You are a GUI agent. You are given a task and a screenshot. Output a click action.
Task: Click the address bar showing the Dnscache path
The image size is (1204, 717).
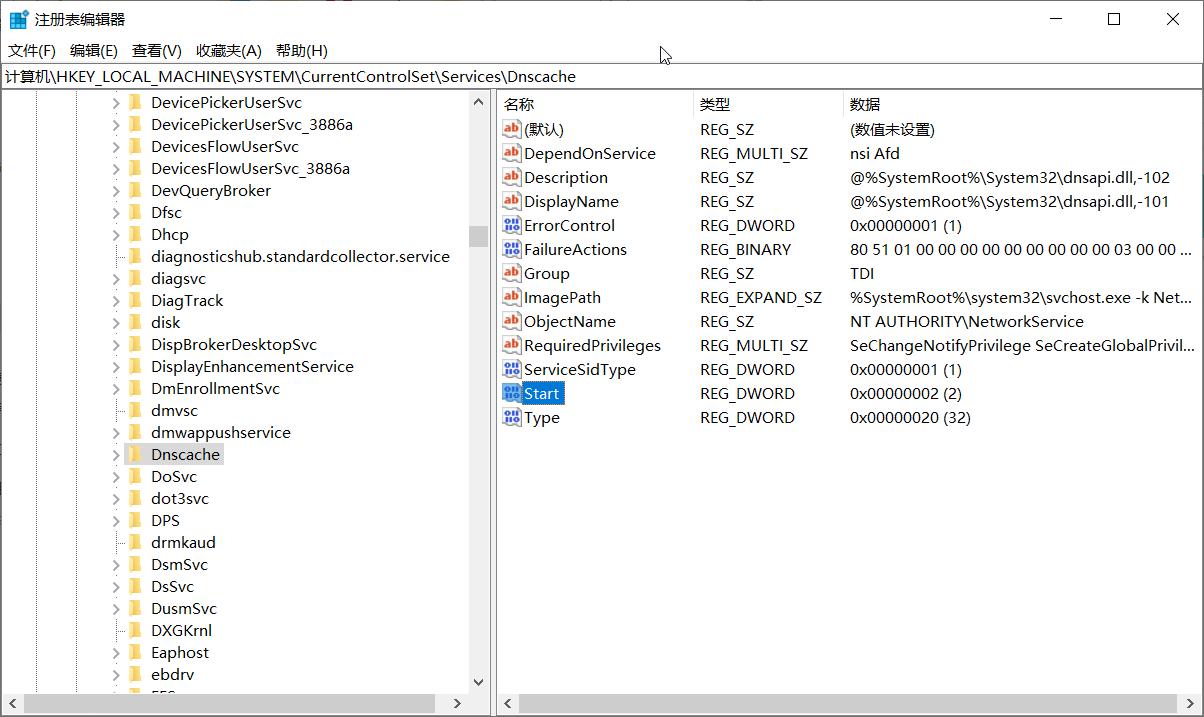tap(400, 76)
